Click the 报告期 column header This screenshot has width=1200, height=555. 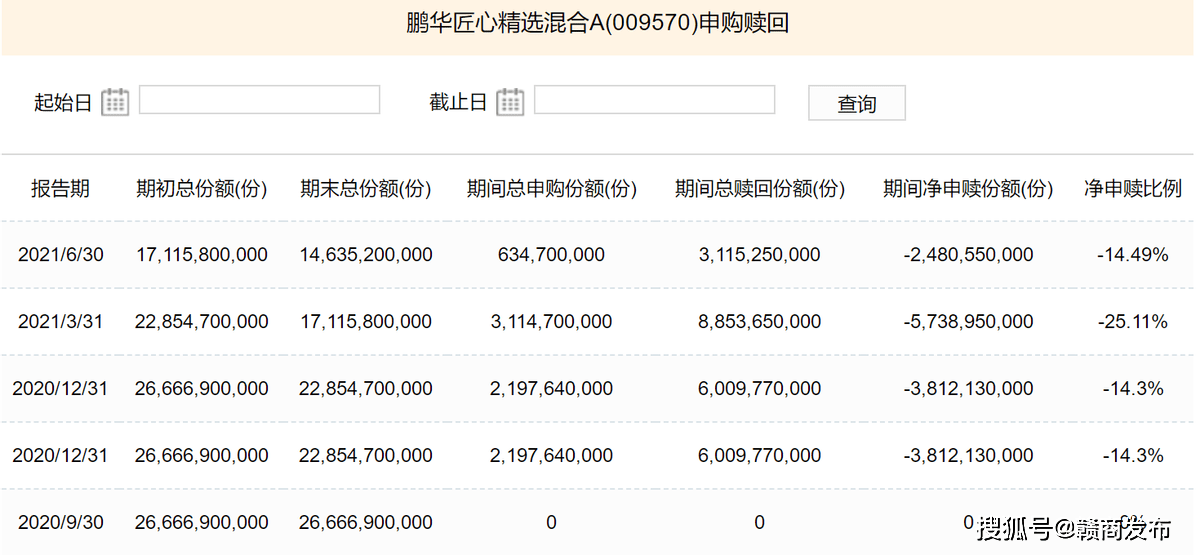click(x=60, y=188)
